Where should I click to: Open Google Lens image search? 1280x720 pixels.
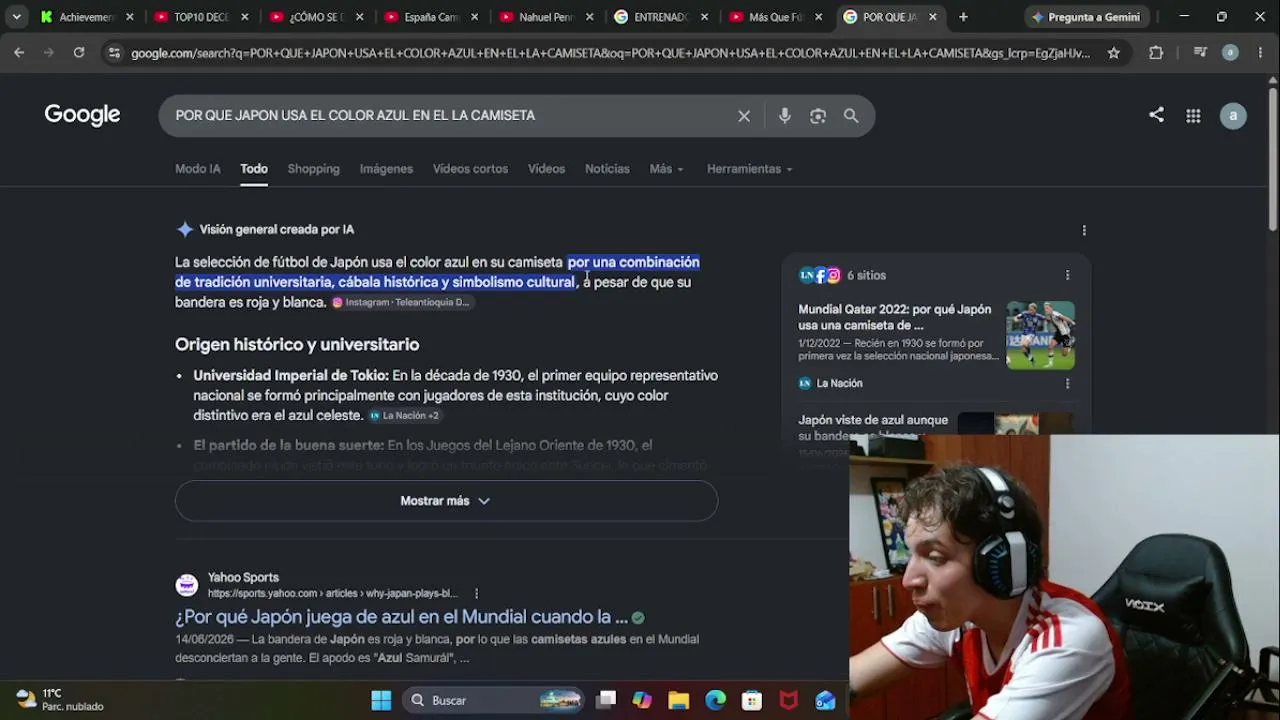point(818,116)
